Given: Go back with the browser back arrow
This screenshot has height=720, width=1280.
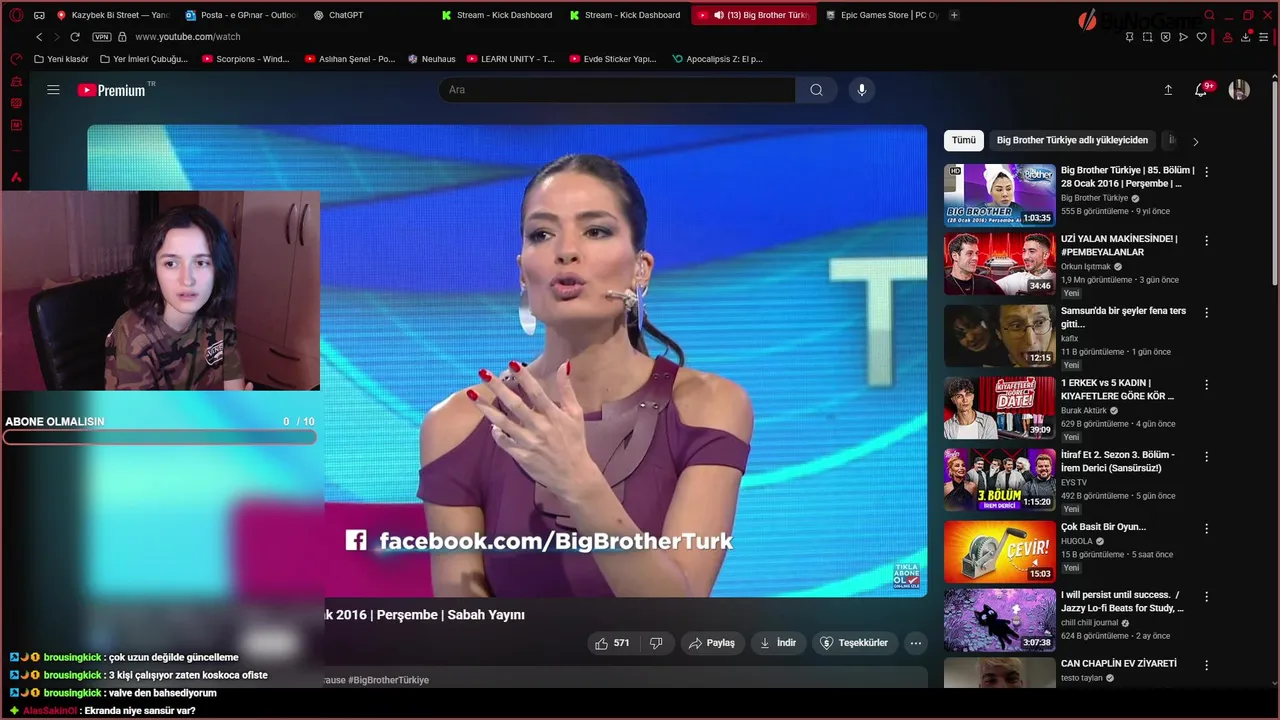Looking at the screenshot, I should pos(39,37).
